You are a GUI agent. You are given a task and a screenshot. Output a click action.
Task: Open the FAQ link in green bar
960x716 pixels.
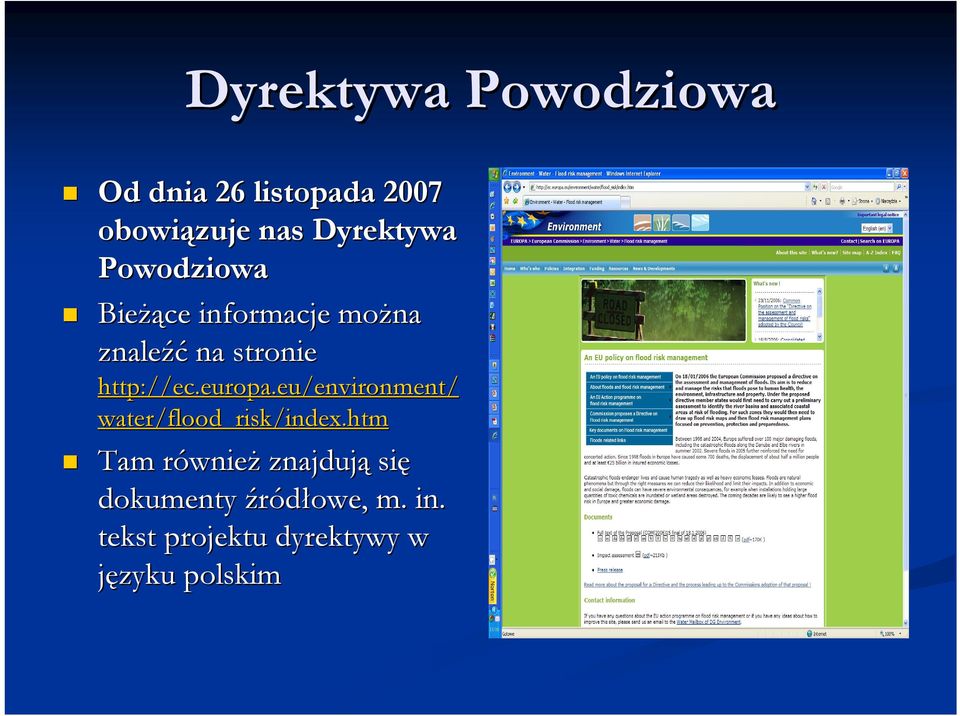point(896,252)
